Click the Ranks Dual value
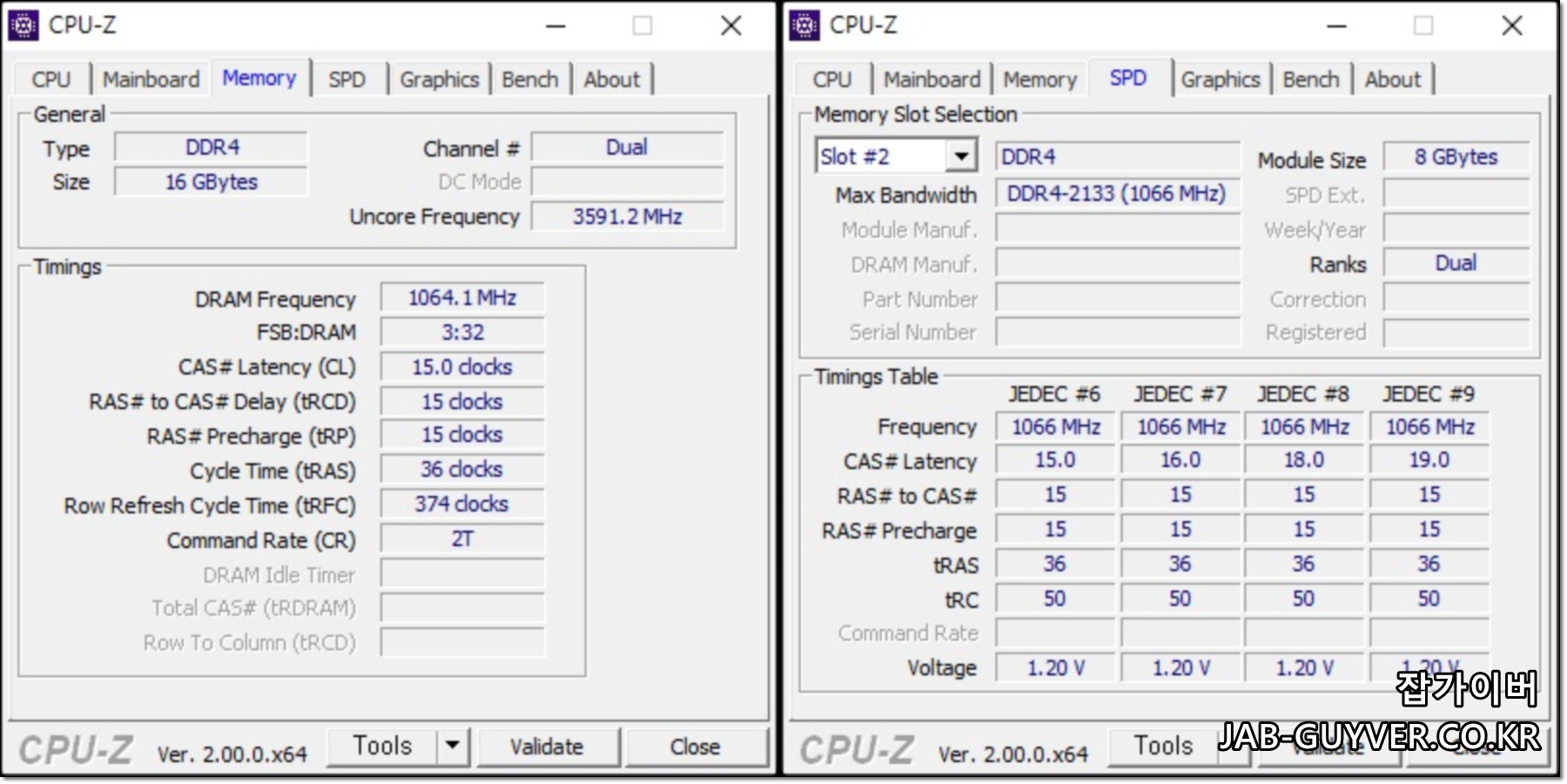The width and height of the screenshot is (1567, 784). (1456, 263)
